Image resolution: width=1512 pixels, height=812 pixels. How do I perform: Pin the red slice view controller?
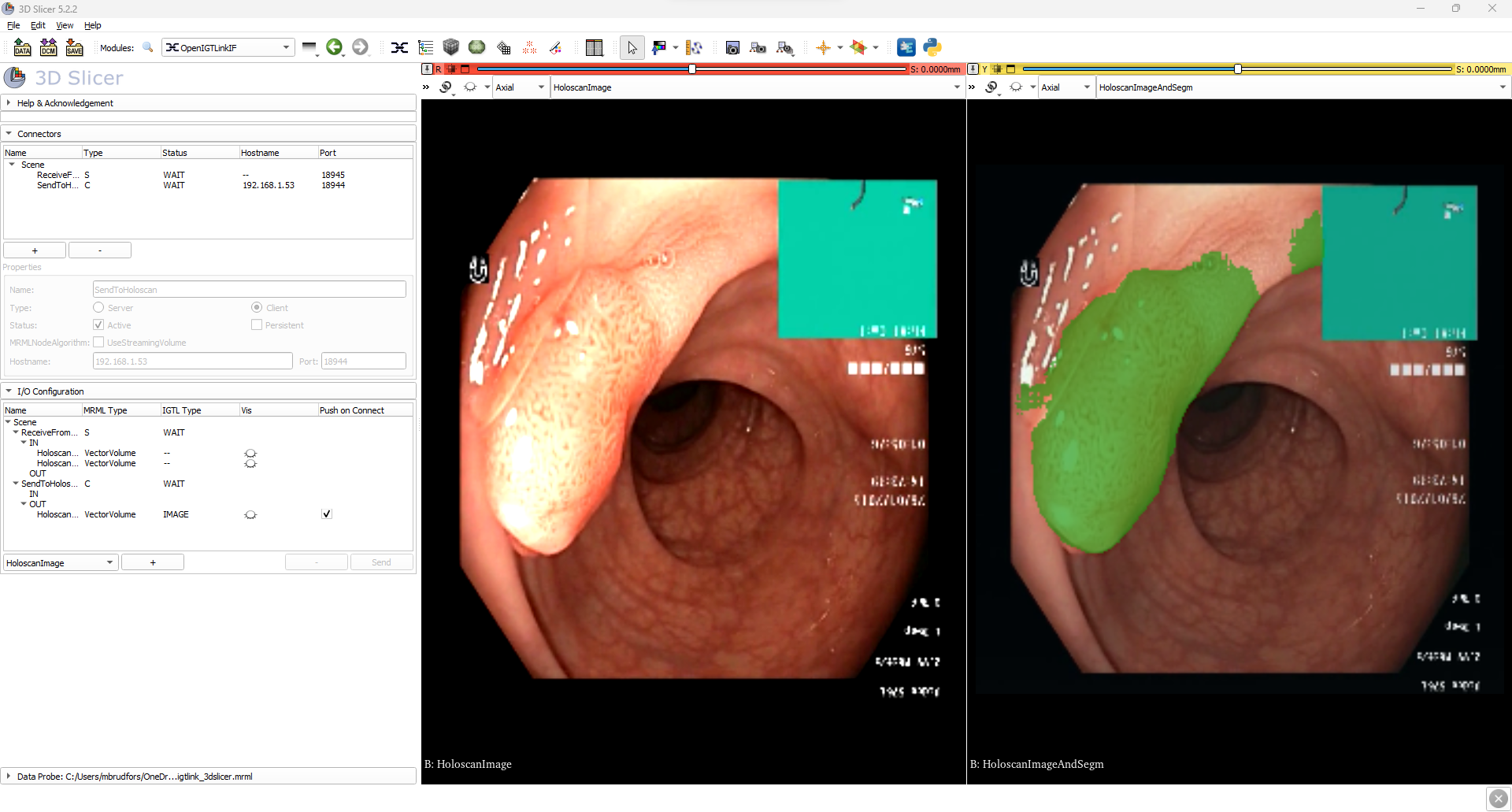point(427,69)
